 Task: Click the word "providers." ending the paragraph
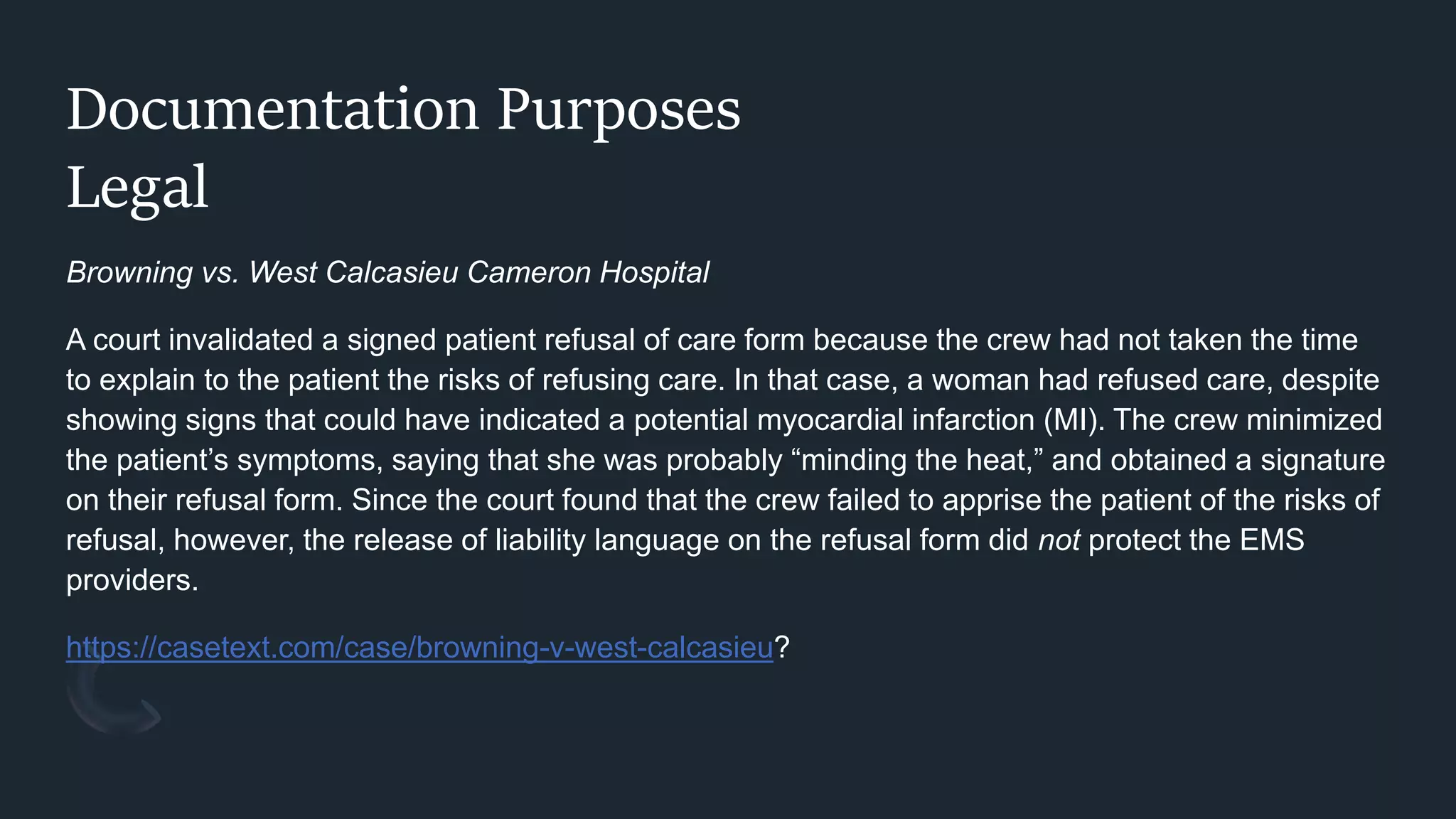coord(132,581)
